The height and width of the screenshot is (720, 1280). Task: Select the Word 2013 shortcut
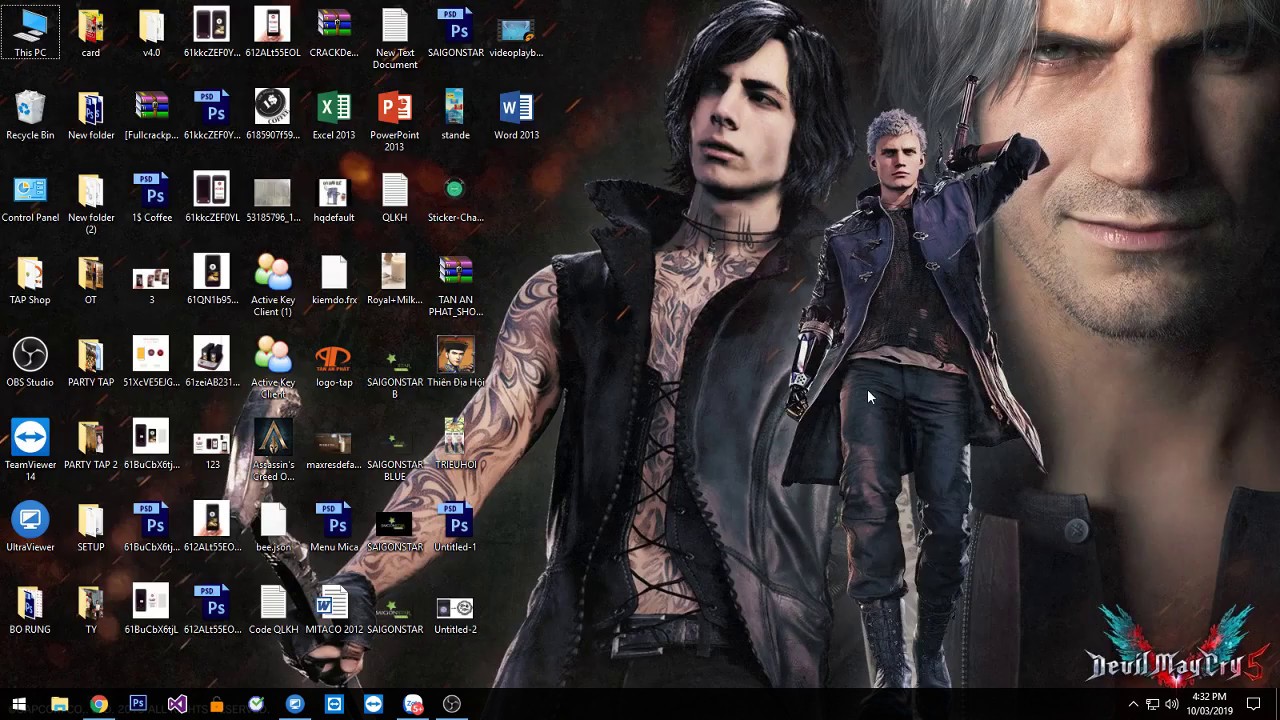[x=516, y=116]
